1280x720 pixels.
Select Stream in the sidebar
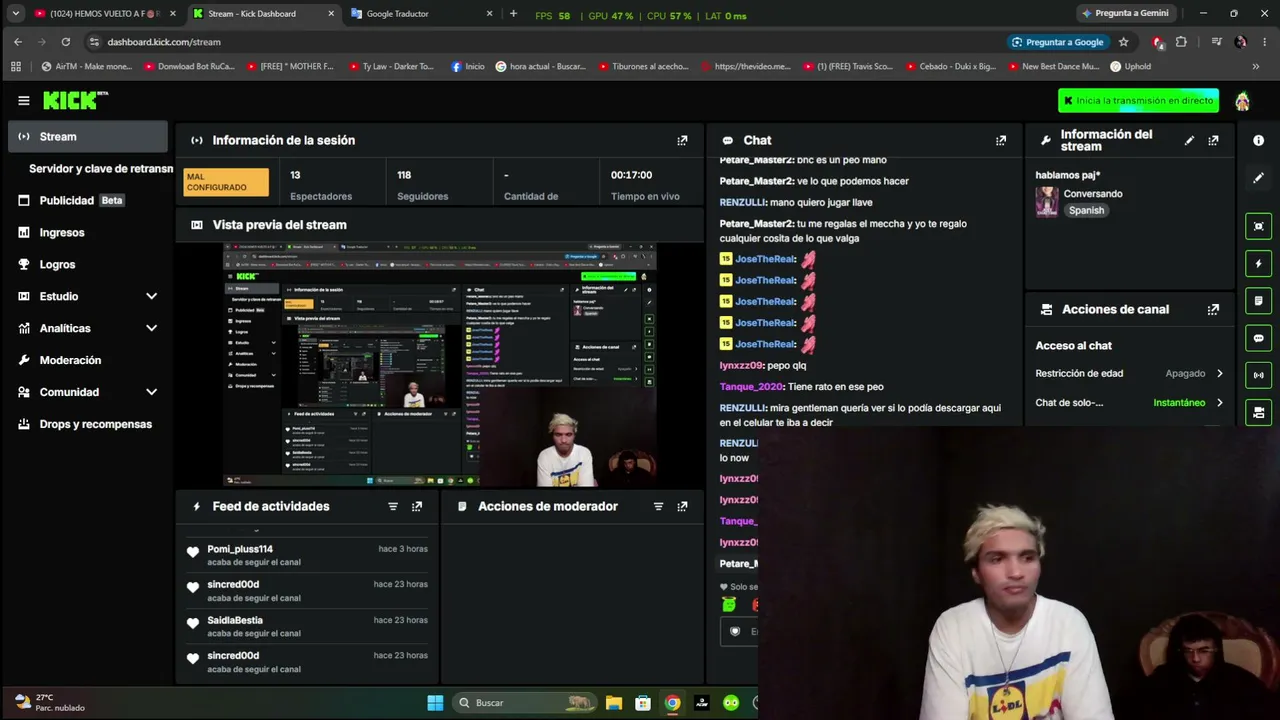(x=88, y=137)
